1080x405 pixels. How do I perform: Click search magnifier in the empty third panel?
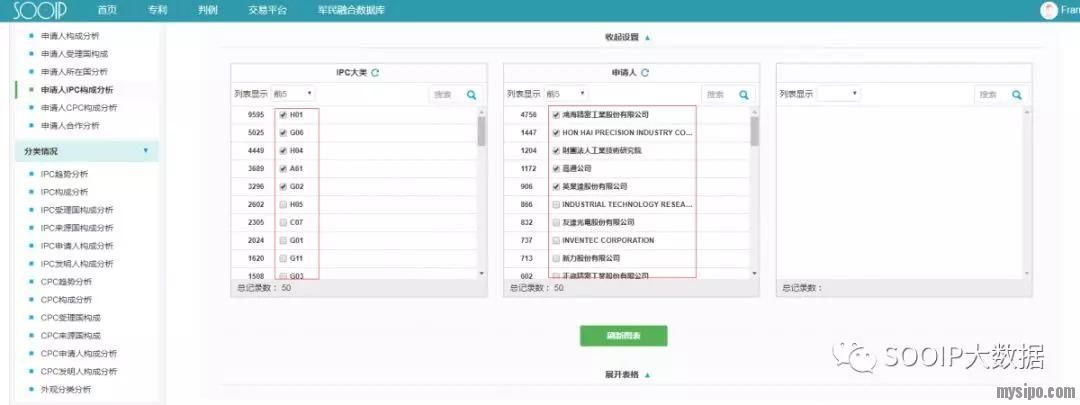[x=1016, y=95]
